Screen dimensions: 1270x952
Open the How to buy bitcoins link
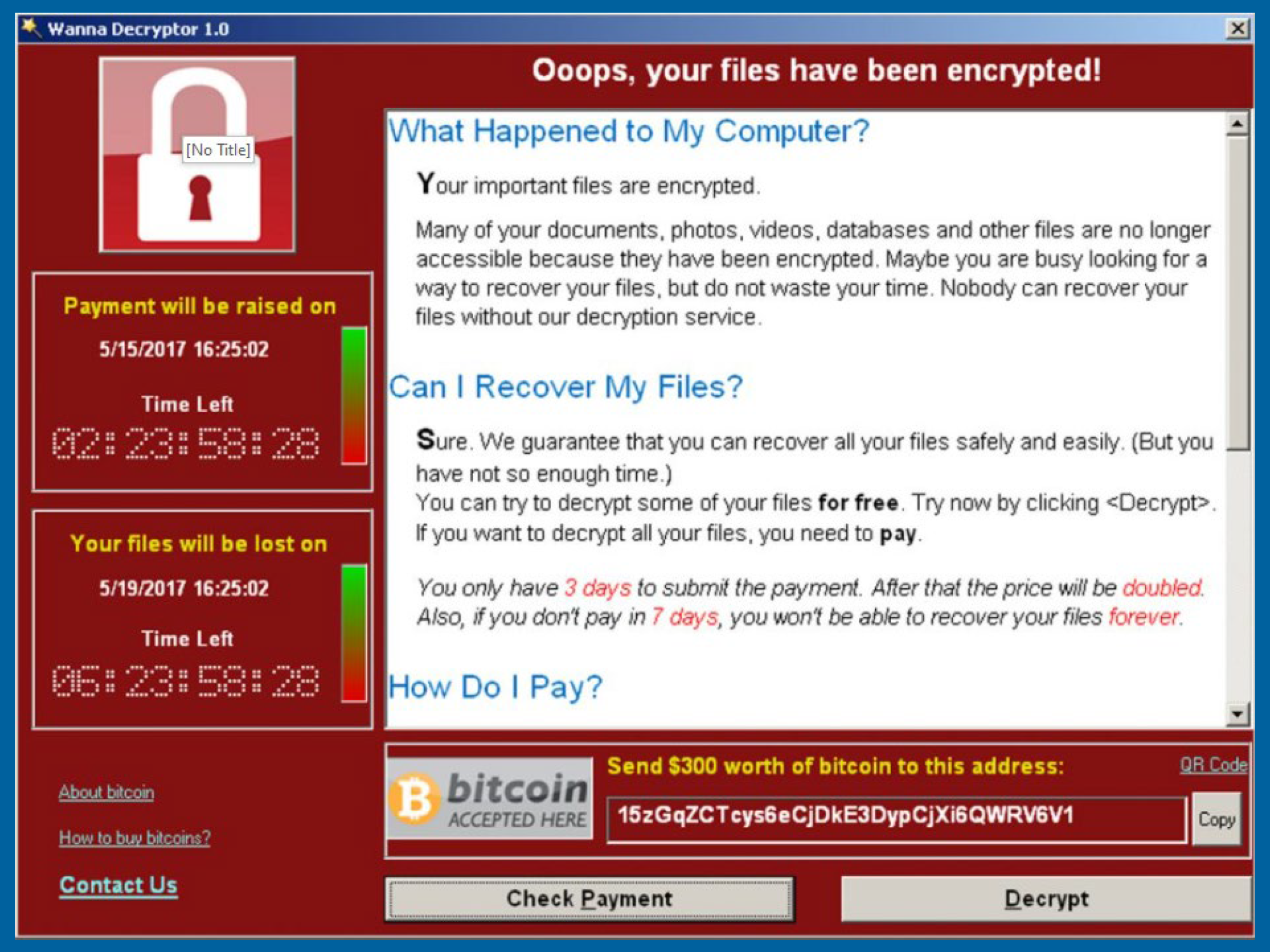pos(135,838)
